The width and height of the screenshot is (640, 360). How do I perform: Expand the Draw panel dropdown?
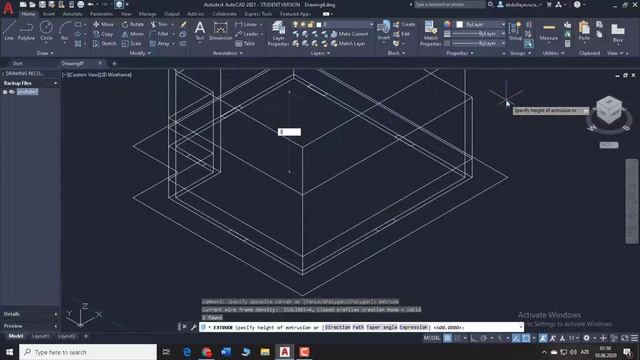(x=45, y=53)
